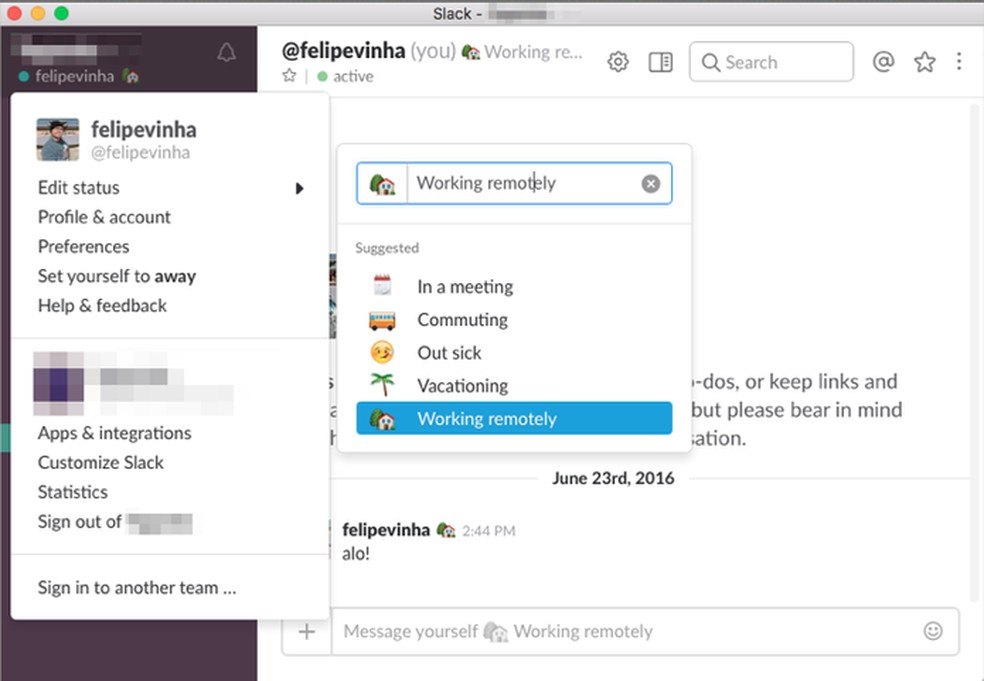Click Help & feedback
Screen dimensions: 984x681
point(102,305)
